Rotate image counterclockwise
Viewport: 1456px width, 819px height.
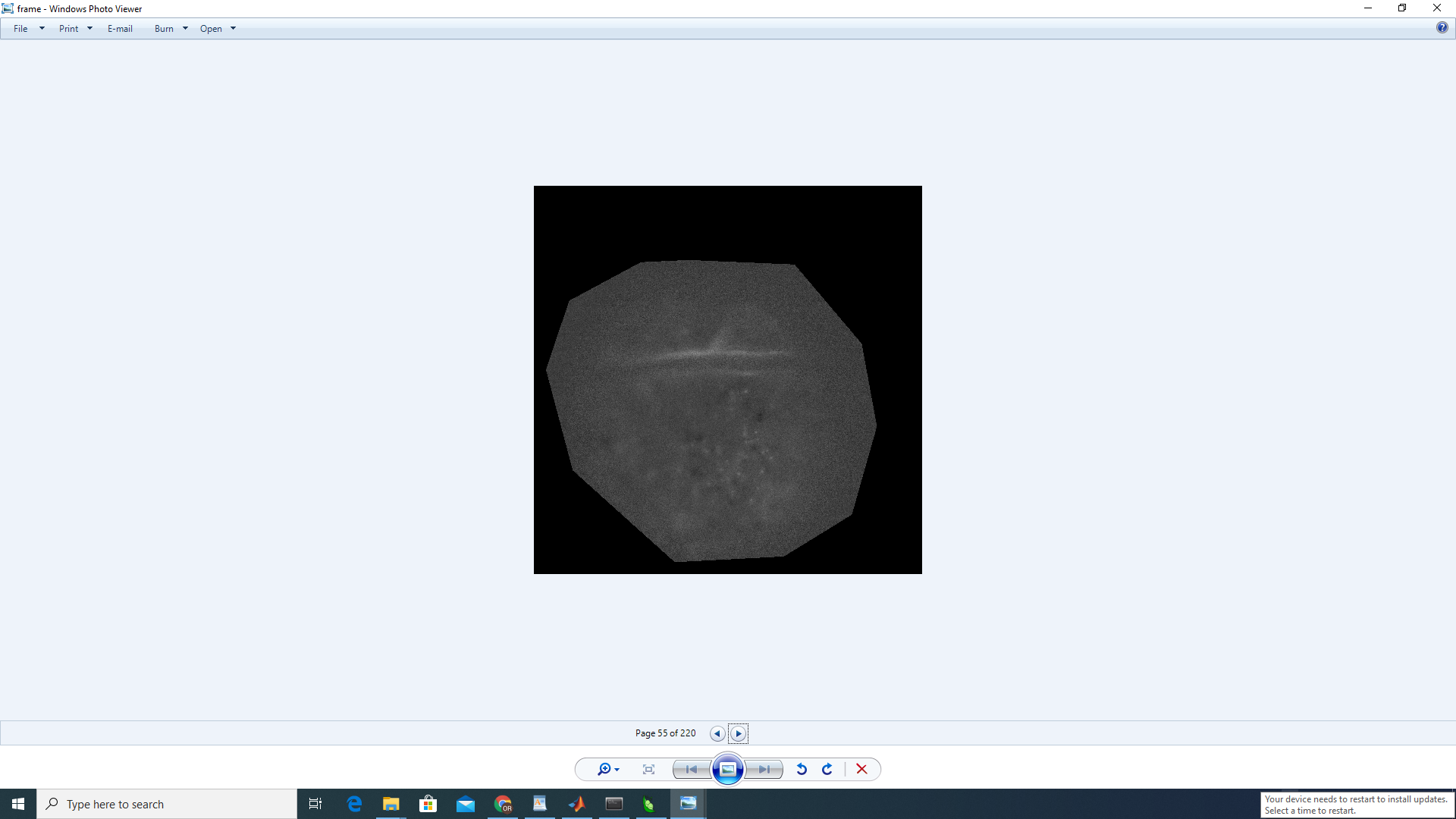coord(802,770)
